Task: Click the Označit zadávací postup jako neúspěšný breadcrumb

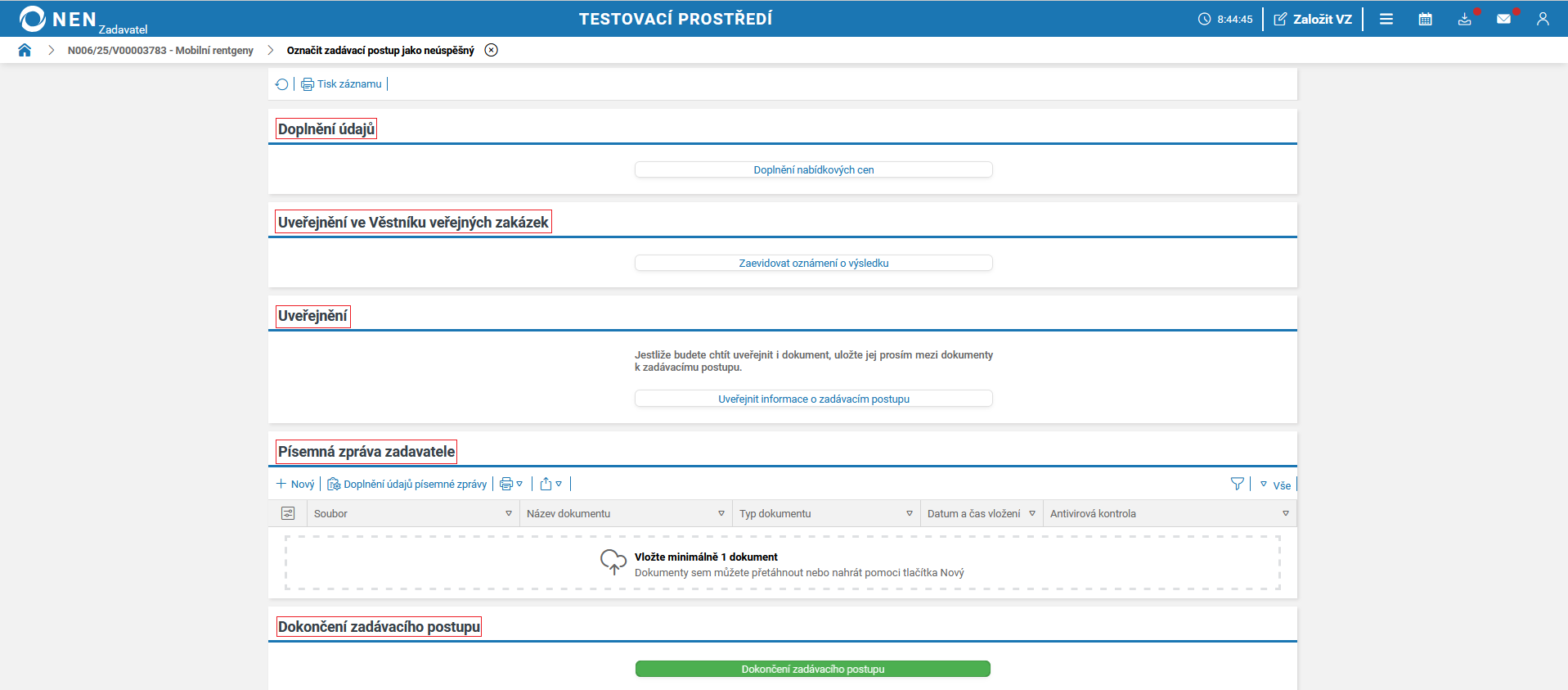Action: [380, 50]
